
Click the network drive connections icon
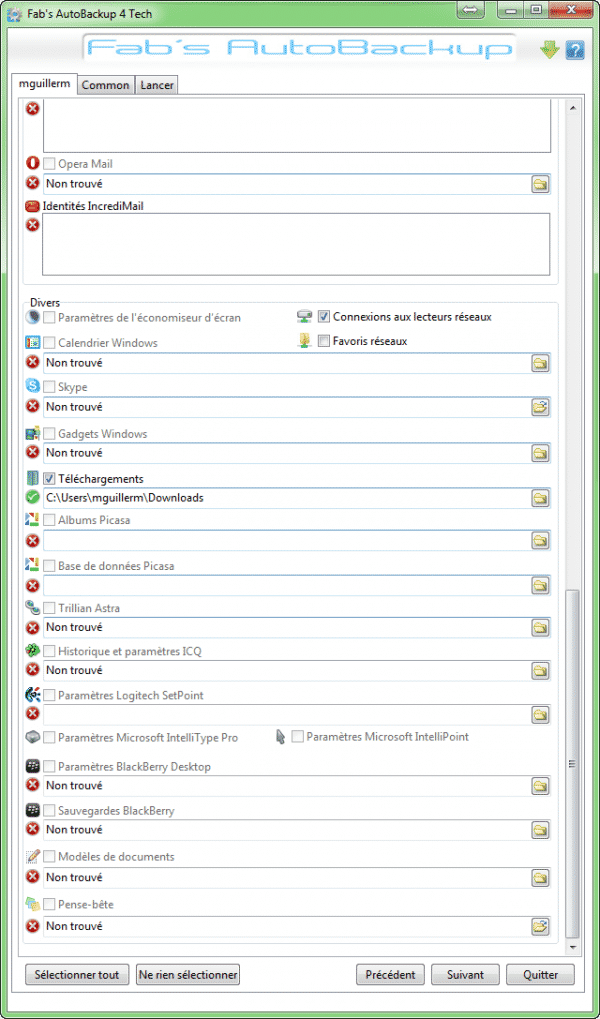click(x=304, y=317)
